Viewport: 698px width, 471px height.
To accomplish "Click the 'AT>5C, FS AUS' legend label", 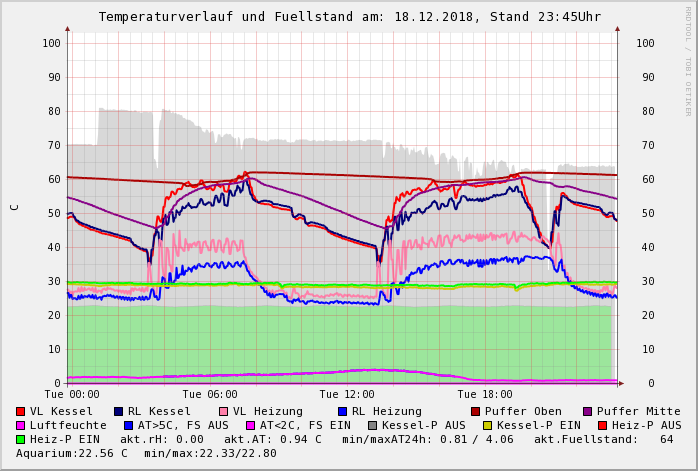I will click(x=185, y=425).
